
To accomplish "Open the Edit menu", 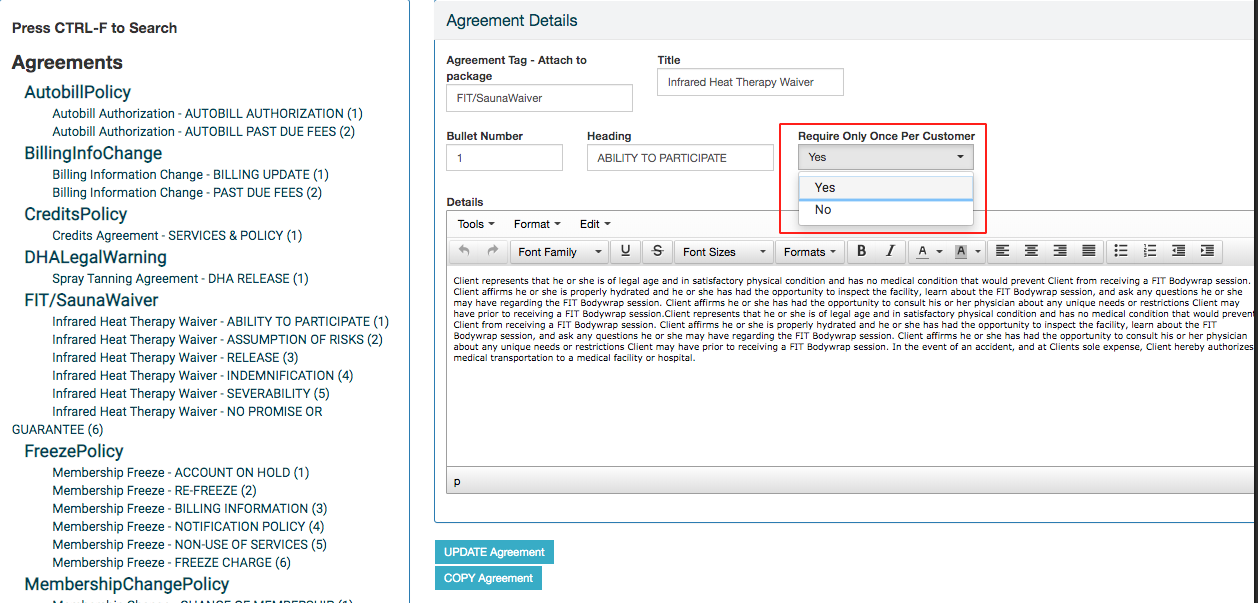I will pyautogui.click(x=595, y=224).
